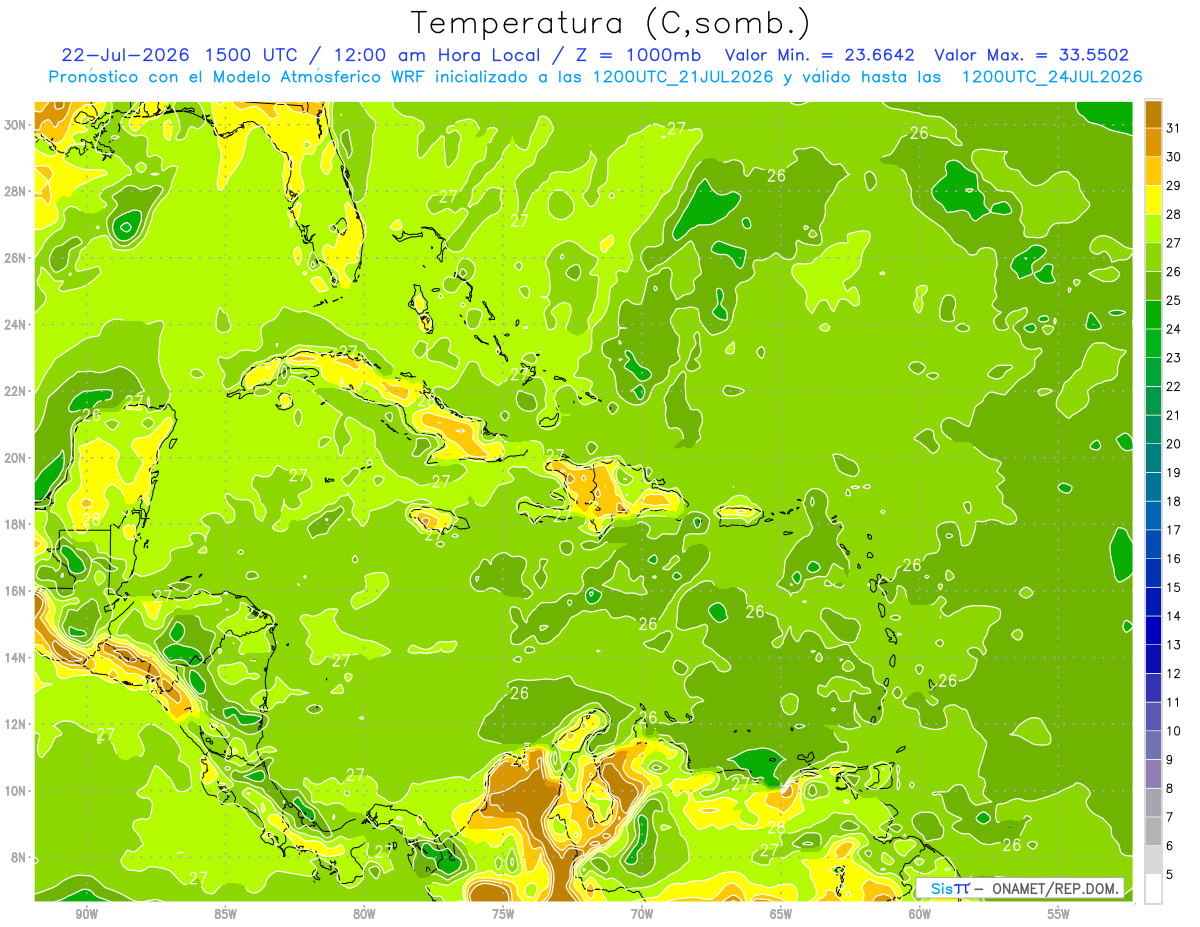This screenshot has height=927, width=1200.
Task: Click the legend value 25
Action: pos(1174,300)
